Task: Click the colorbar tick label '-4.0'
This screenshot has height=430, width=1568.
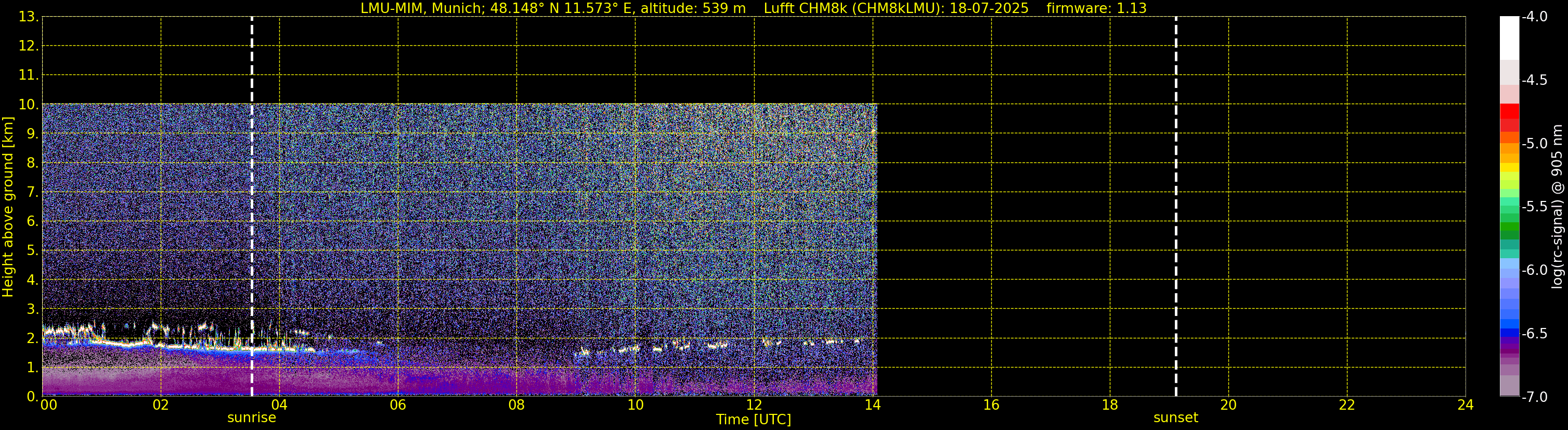Action: pyautogui.click(x=1535, y=17)
